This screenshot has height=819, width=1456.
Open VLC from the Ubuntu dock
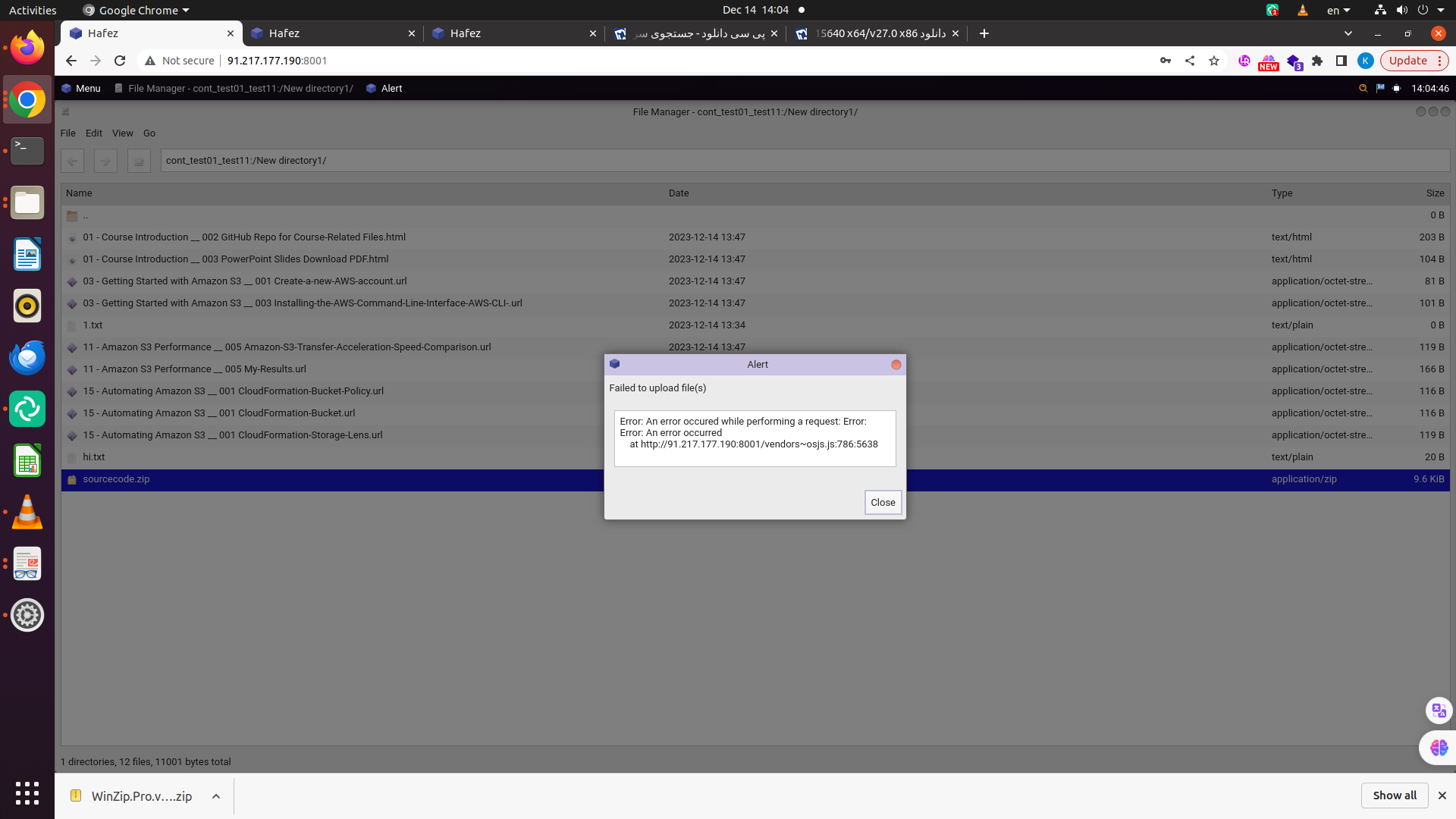point(27,513)
